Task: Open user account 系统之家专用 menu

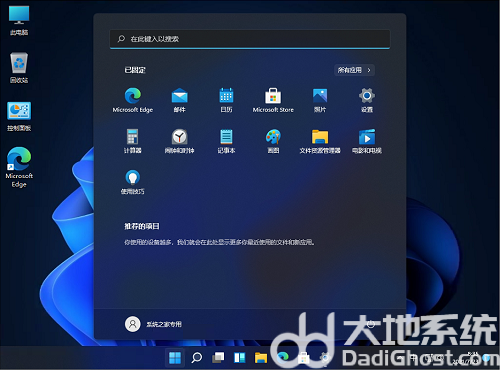Action: pos(154,324)
